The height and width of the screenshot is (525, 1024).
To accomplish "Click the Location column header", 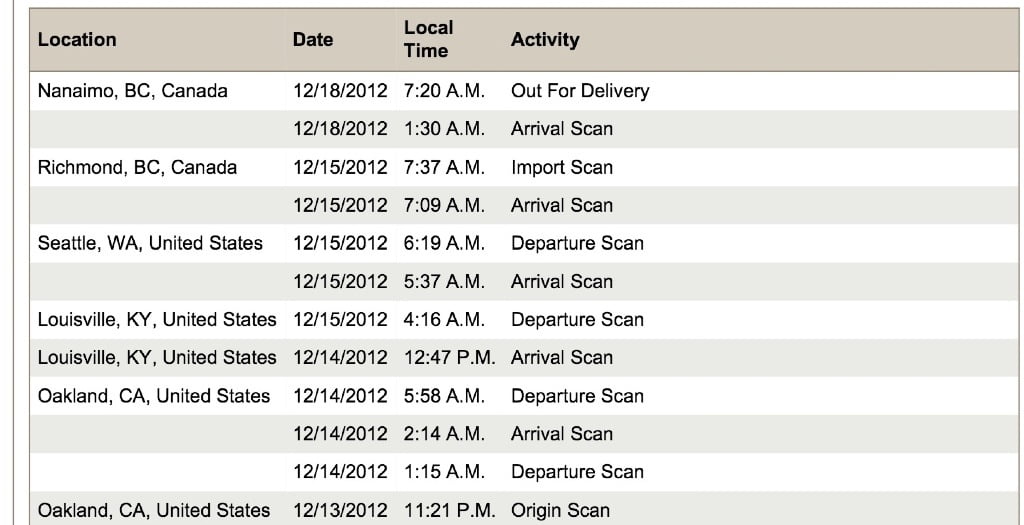I will [77, 40].
